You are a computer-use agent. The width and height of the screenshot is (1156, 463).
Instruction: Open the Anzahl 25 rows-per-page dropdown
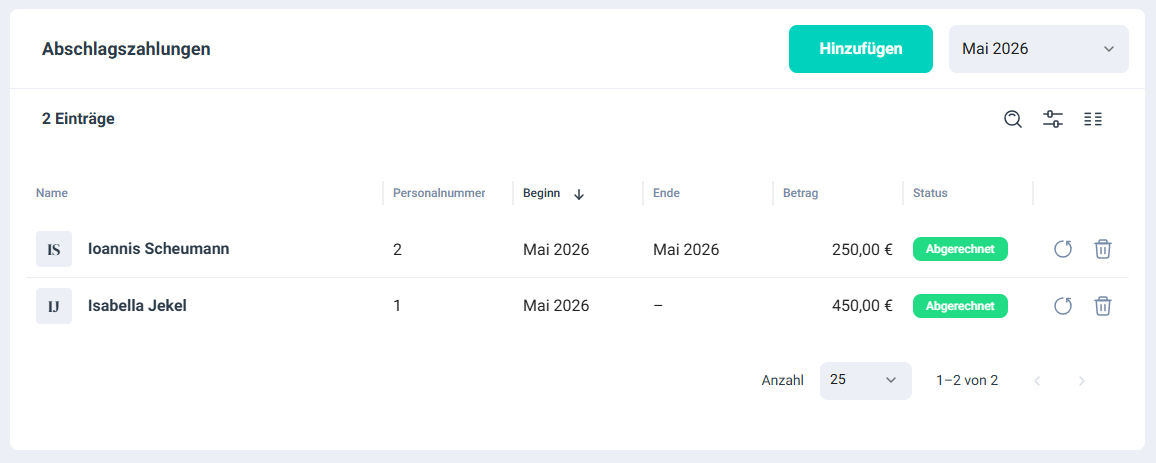click(x=866, y=380)
